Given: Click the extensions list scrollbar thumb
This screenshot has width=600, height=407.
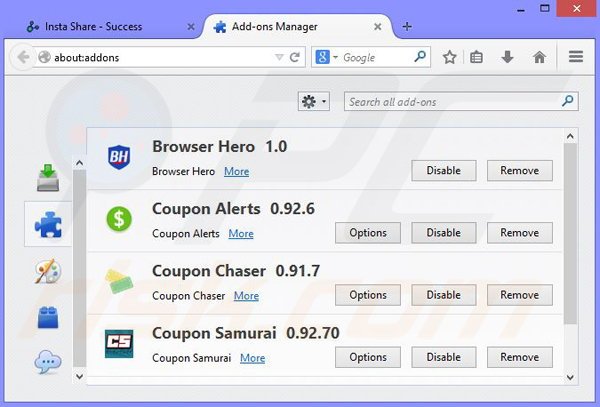Looking at the screenshot, I should point(570,234).
